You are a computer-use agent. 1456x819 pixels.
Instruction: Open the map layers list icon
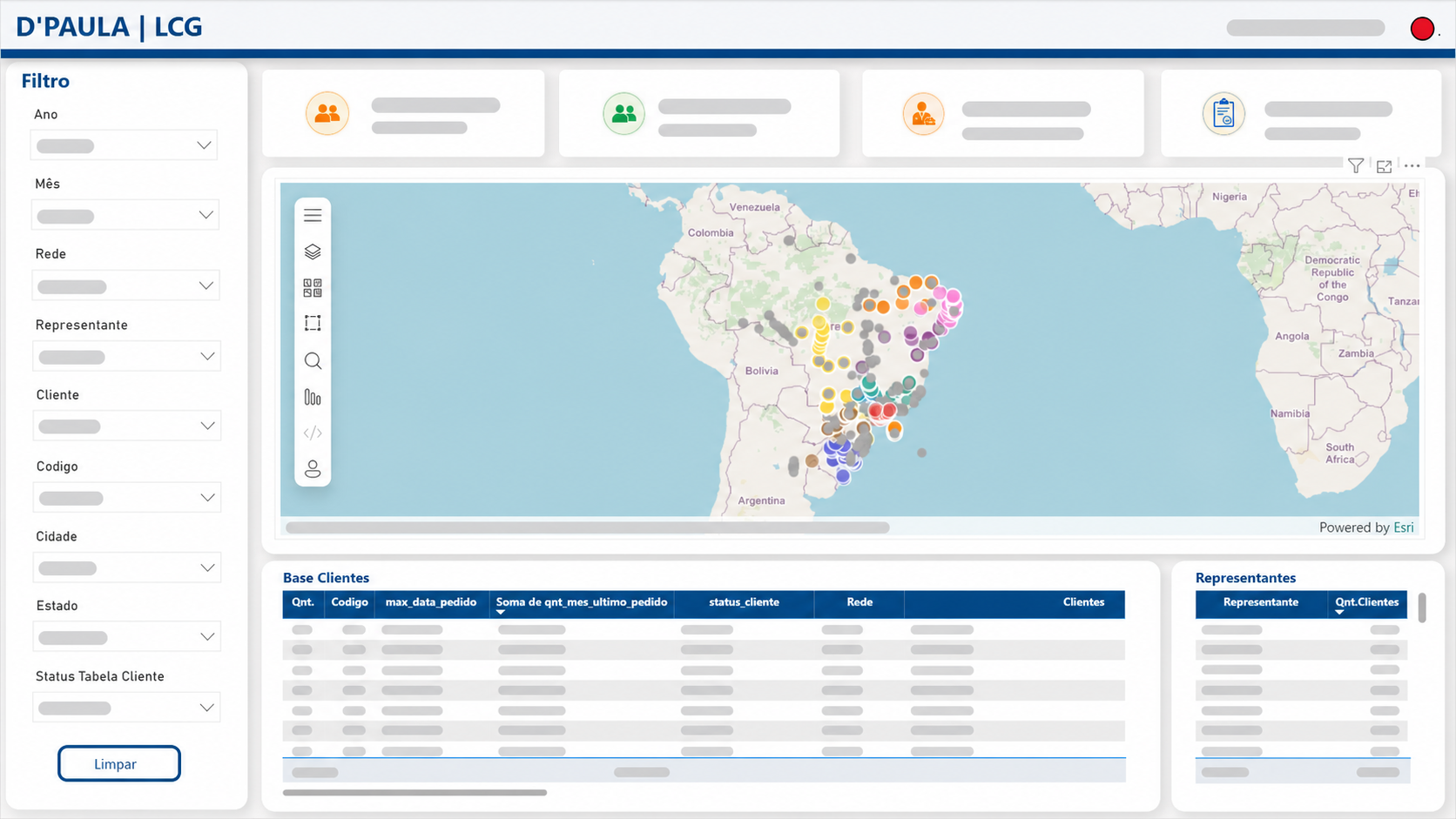tap(313, 252)
